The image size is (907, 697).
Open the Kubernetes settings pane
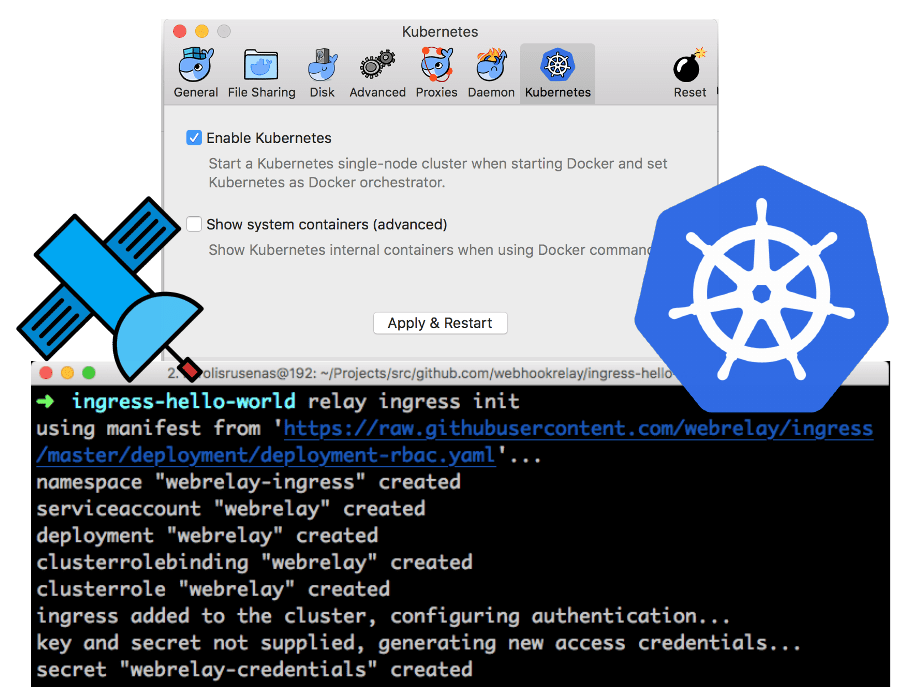pyautogui.click(x=557, y=70)
